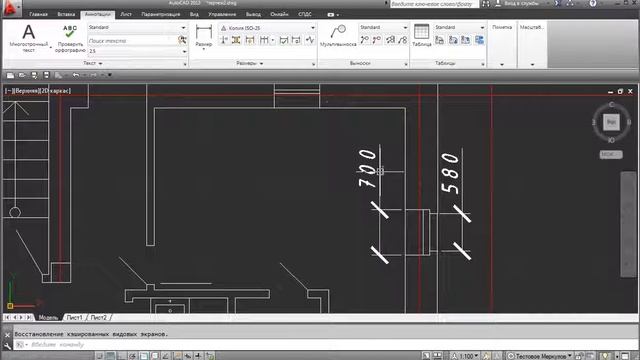The image size is (640, 360).
Task: Switch to the Параметризация ribbon tab
Action: tap(160, 14)
